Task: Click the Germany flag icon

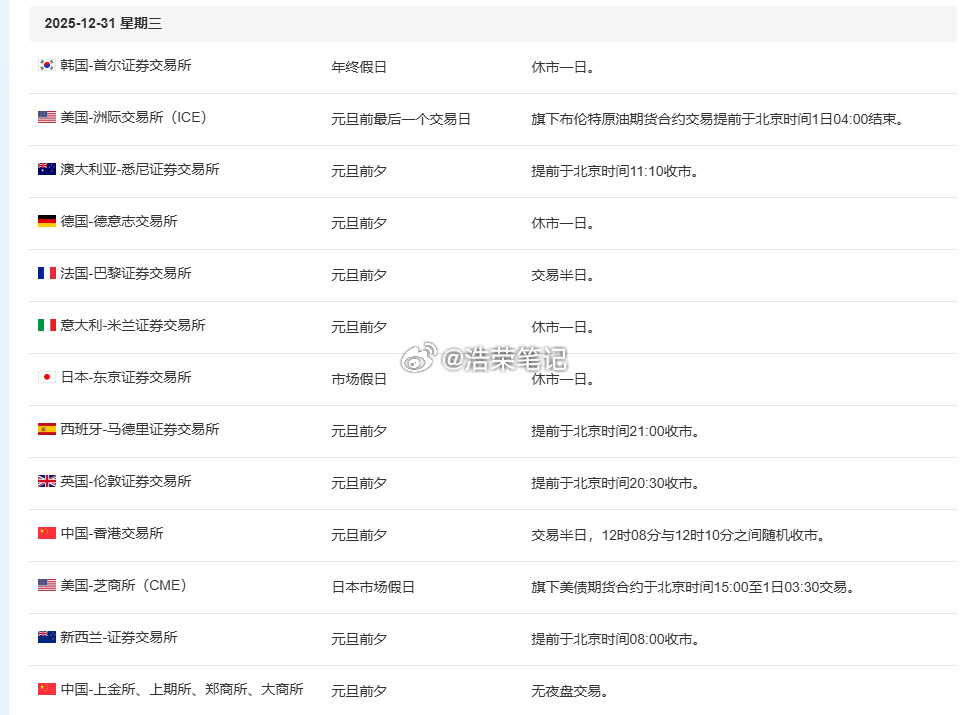Action: click(x=46, y=223)
